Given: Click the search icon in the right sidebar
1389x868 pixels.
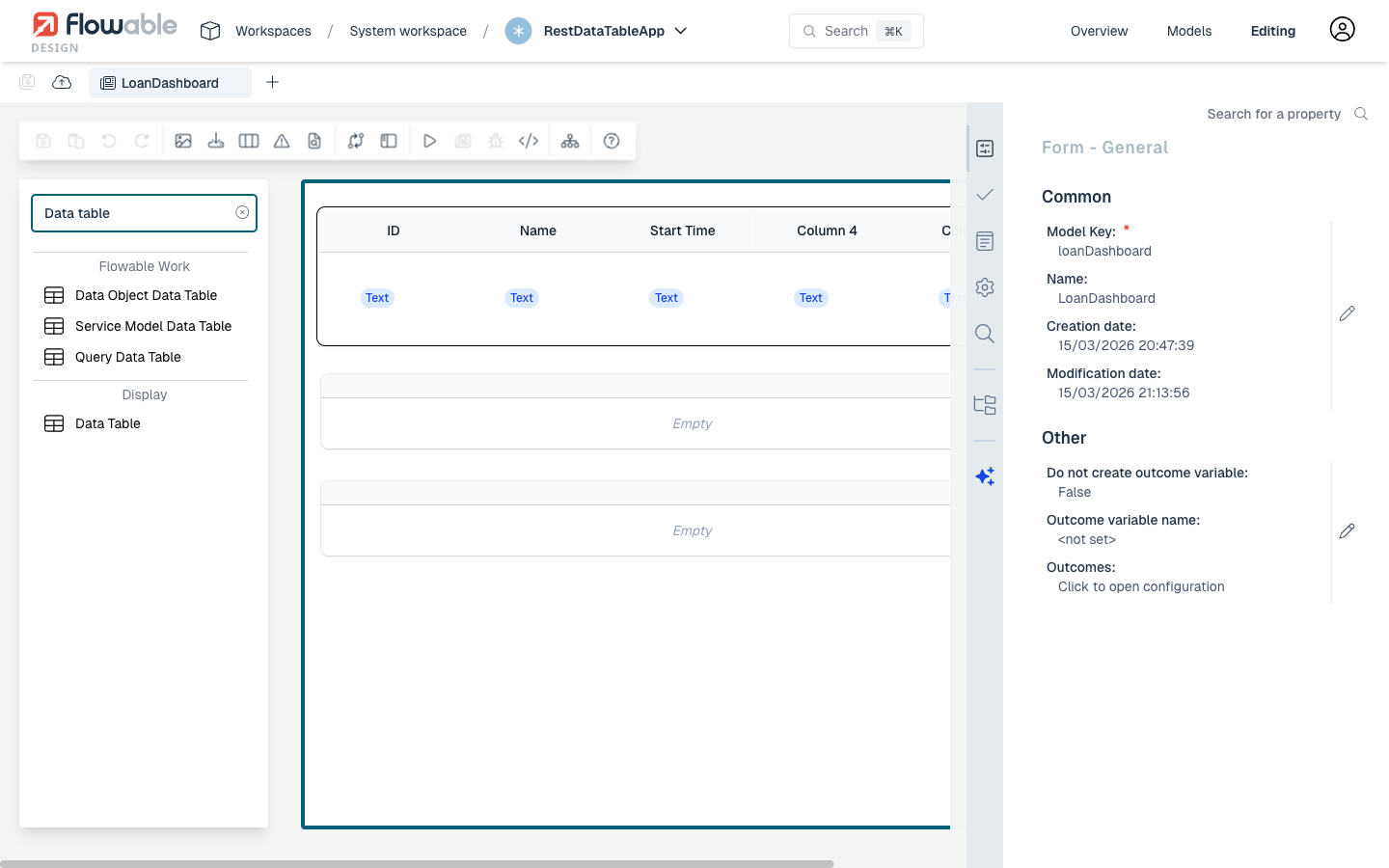Looking at the screenshot, I should click(984, 333).
